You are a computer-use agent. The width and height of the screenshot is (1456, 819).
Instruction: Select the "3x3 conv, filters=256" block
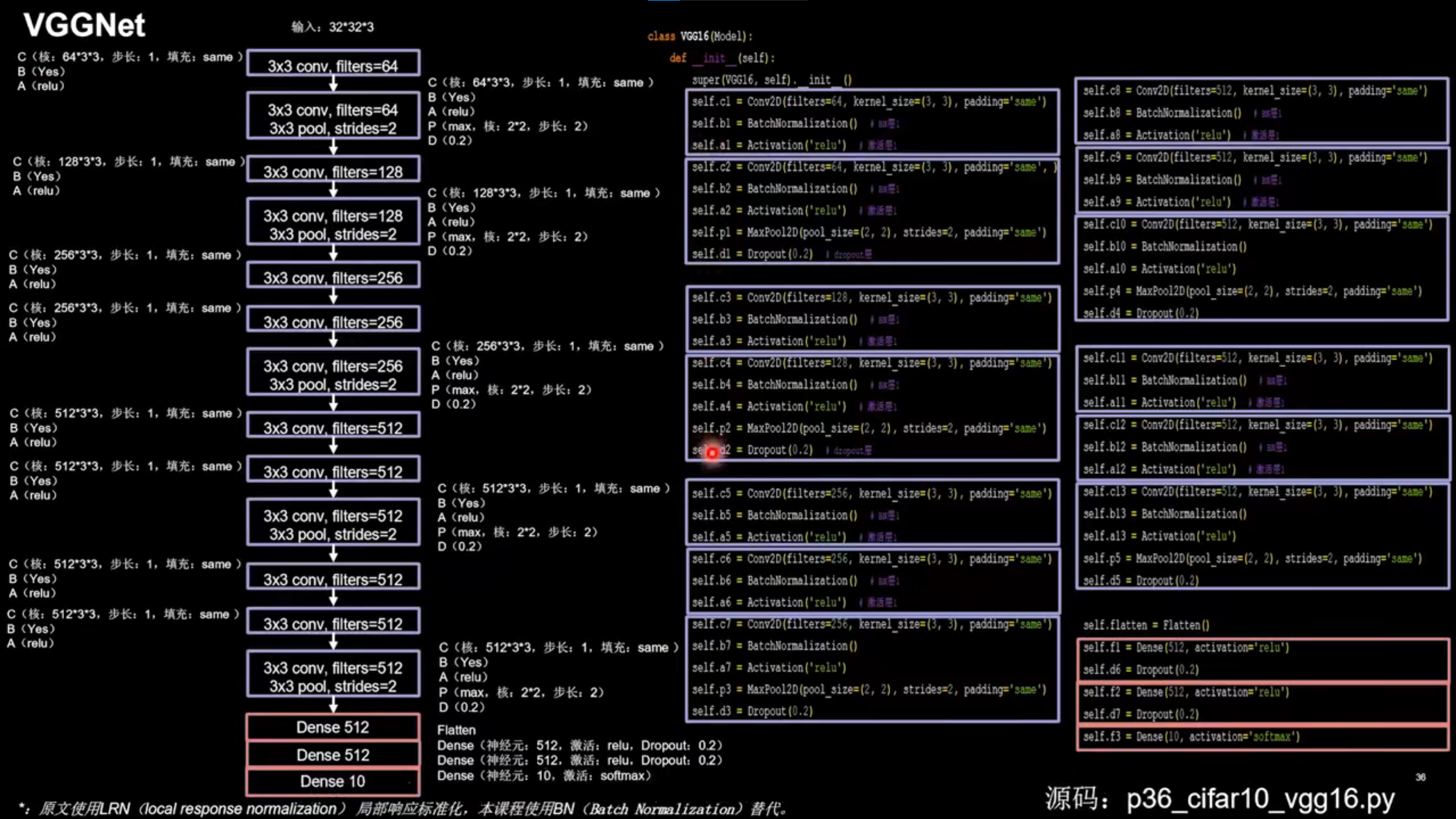333,277
